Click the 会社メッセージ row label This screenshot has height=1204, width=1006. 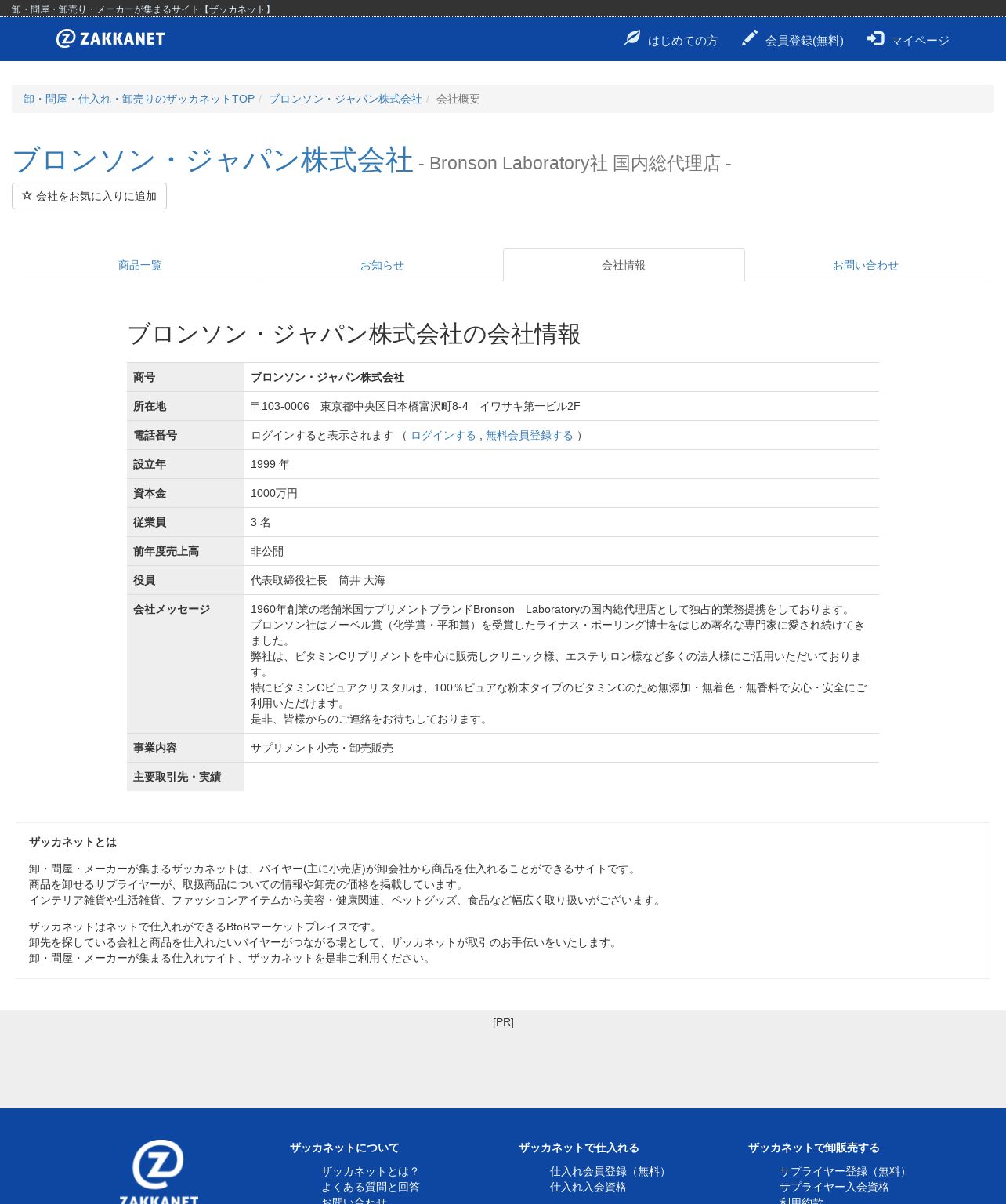(x=172, y=609)
